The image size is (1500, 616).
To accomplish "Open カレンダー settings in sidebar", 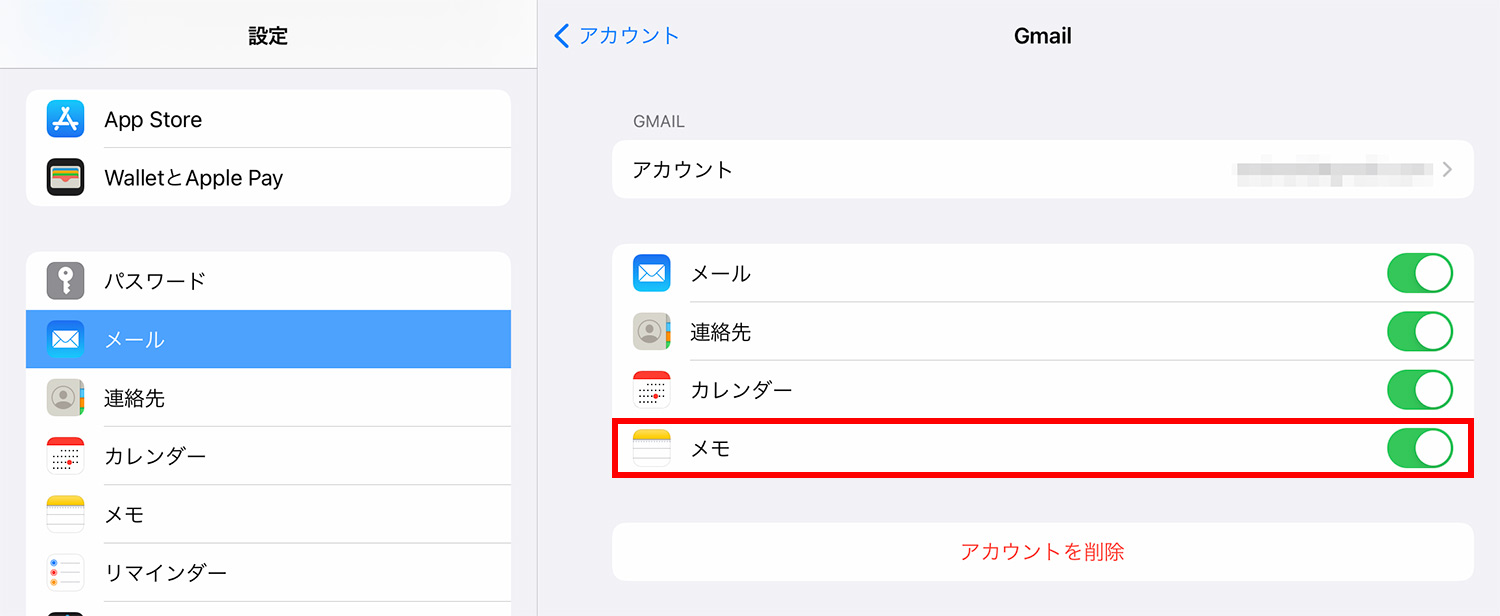I will pos(268,456).
